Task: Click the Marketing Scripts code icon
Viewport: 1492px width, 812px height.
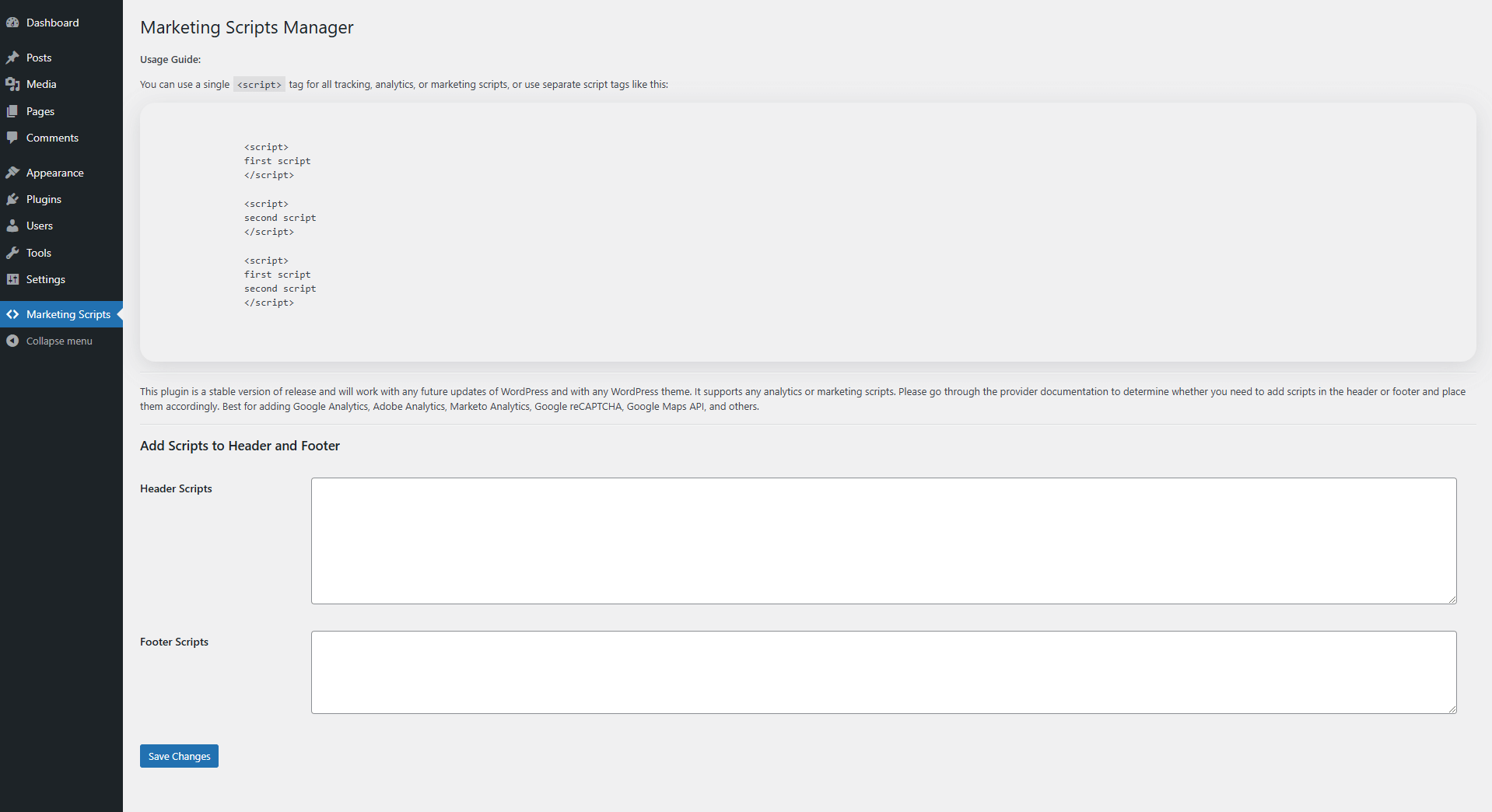Action: point(12,314)
